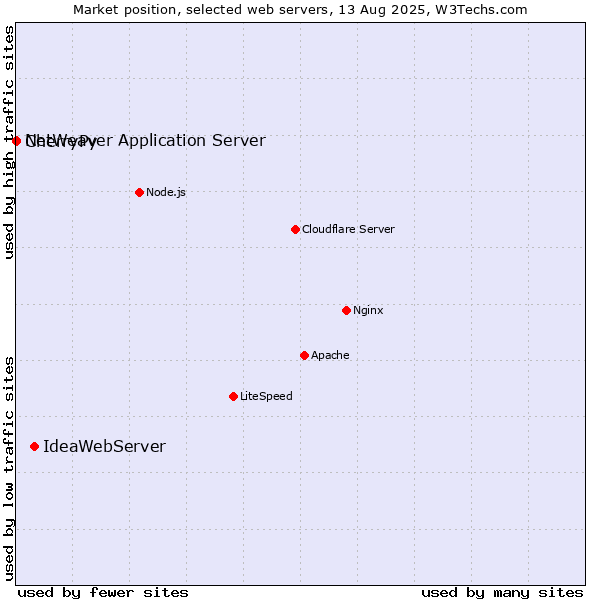600x600 pixels.
Task: Click the 'NetWeaver Application Server' label
Action: pos(145,141)
